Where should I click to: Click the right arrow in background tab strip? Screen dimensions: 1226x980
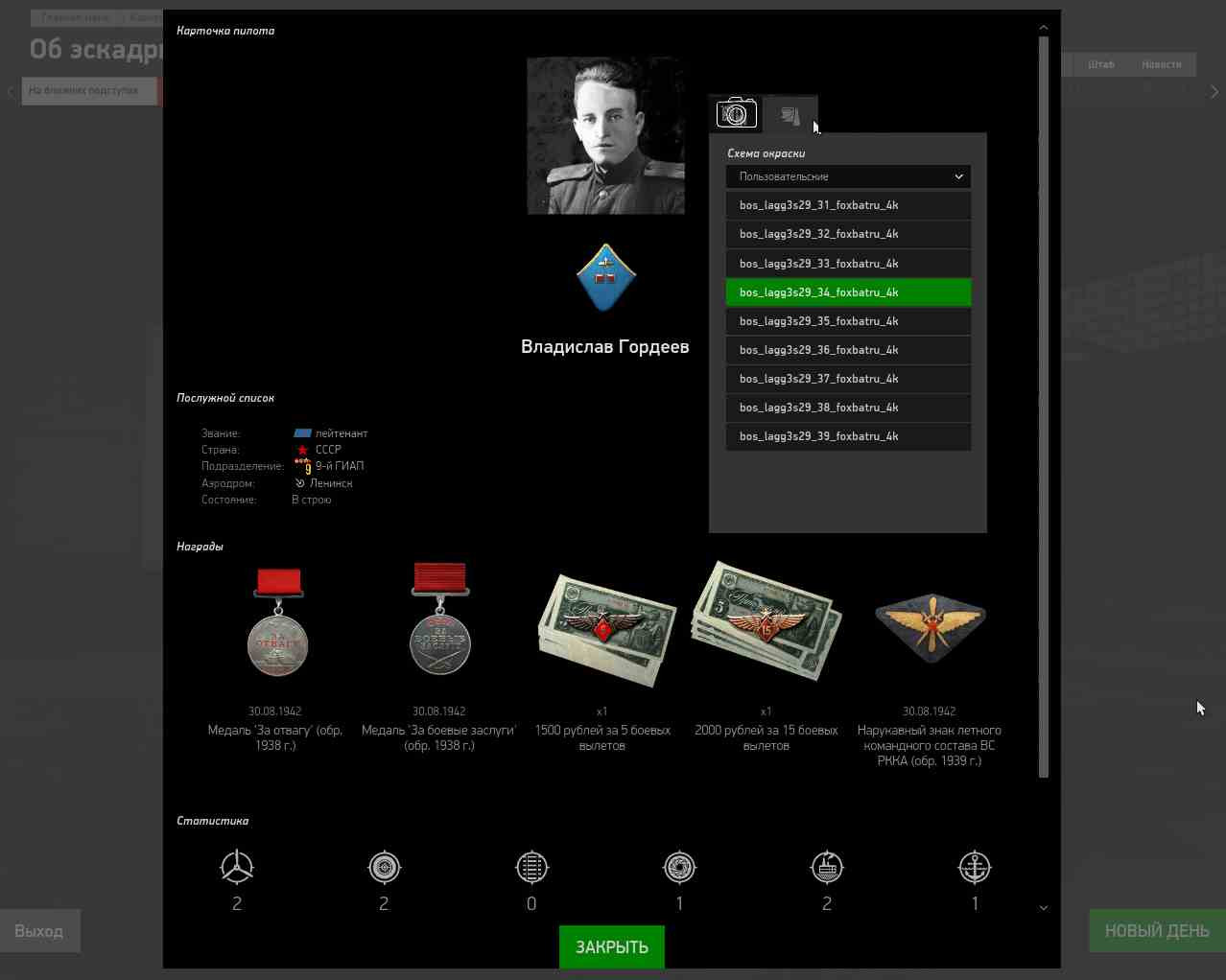point(1214,91)
